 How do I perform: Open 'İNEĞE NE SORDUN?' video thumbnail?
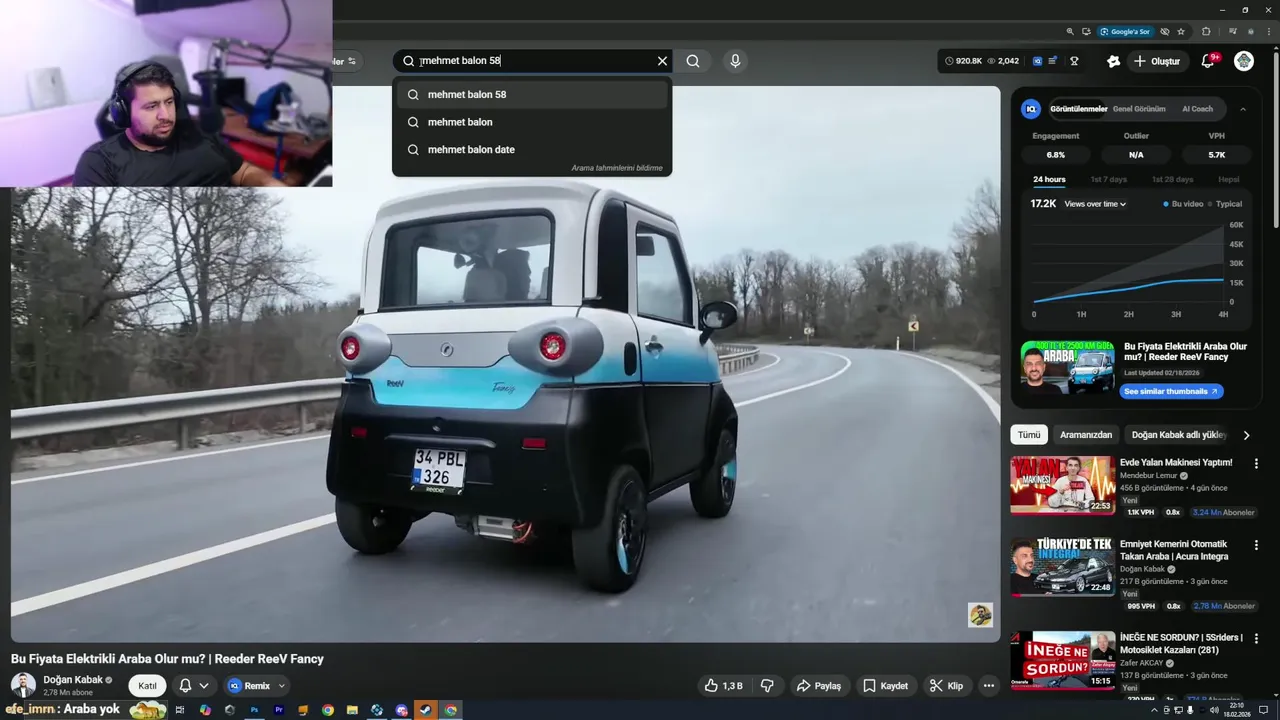pyautogui.click(x=1062, y=660)
